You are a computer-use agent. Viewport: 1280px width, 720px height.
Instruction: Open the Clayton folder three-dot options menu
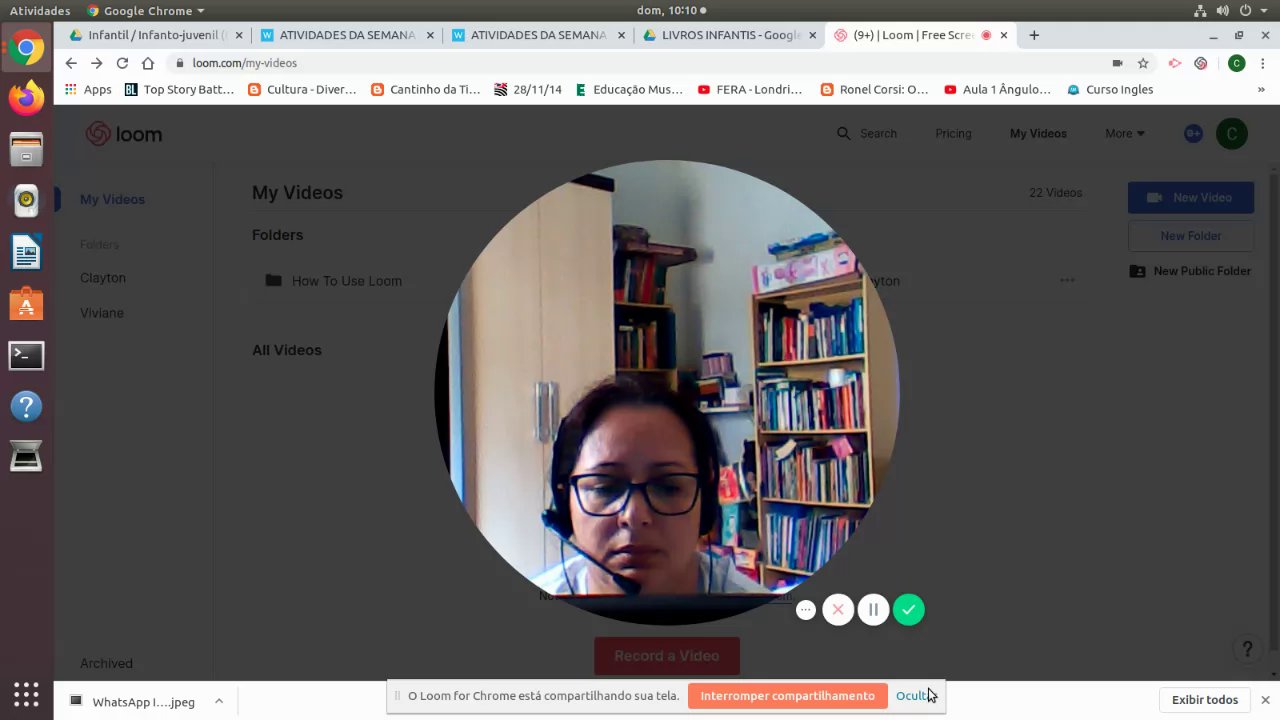pos(1067,281)
